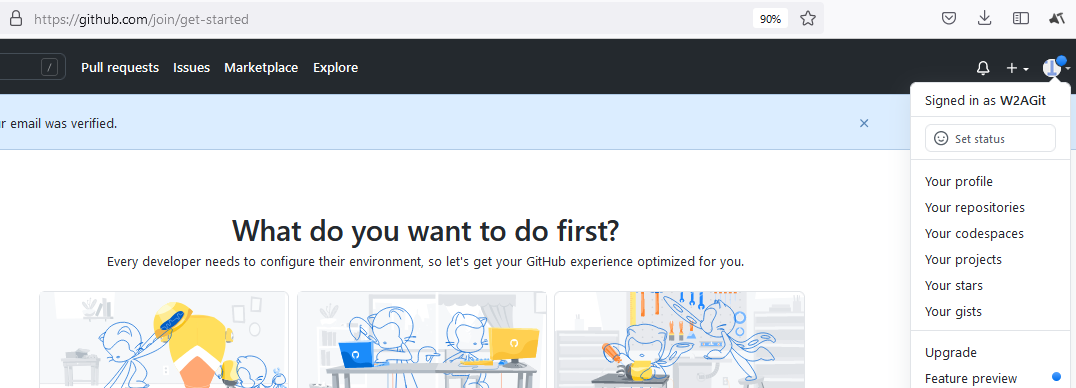The height and width of the screenshot is (388, 1076).
Task: Bookmark this page with the star icon
Action: 808,19
